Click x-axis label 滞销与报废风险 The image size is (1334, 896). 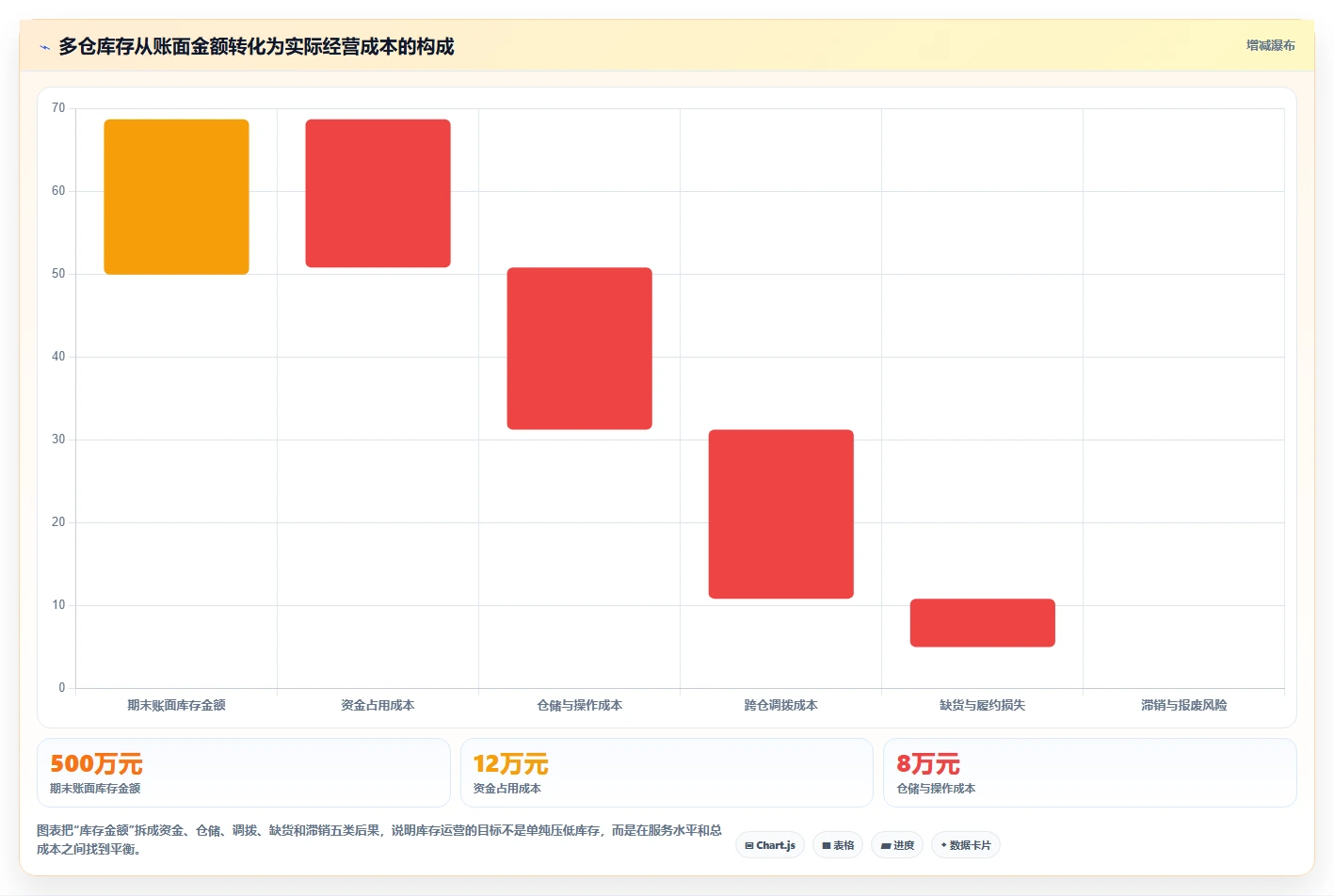click(1183, 705)
